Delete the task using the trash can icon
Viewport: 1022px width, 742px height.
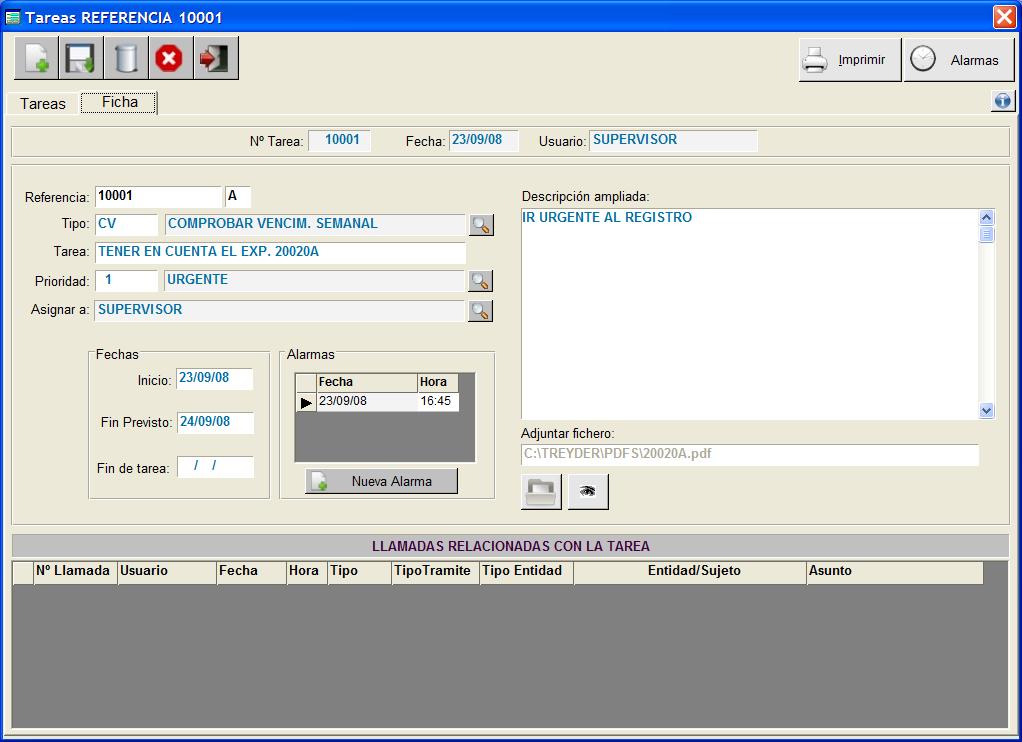[x=126, y=58]
